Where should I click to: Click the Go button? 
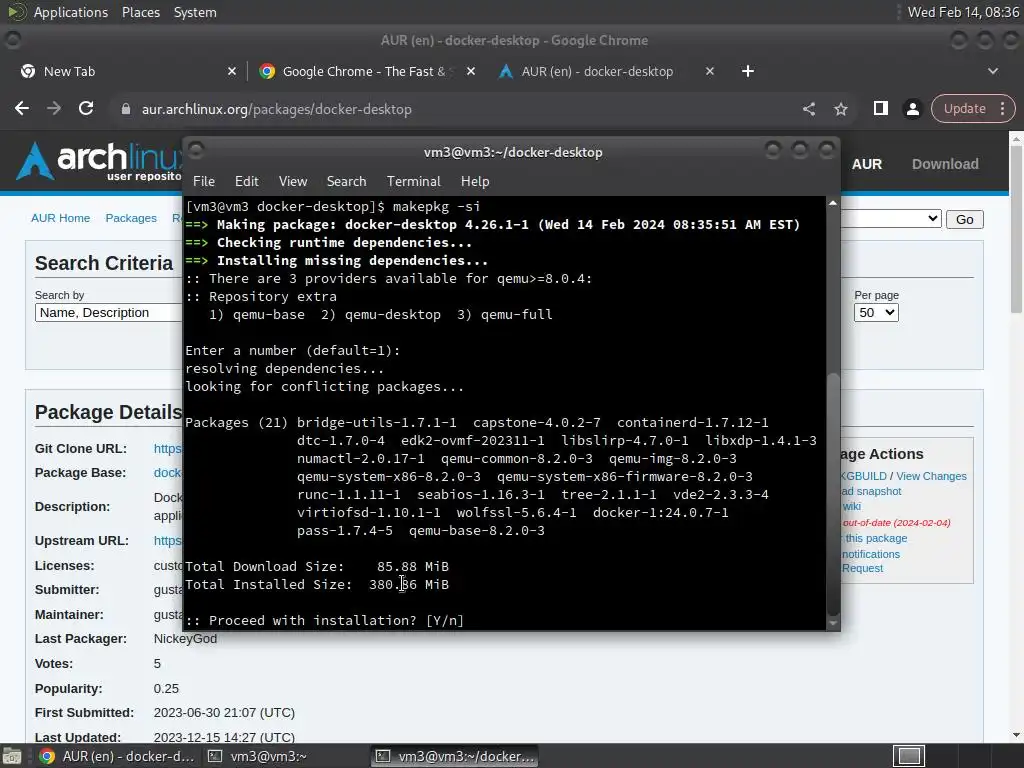click(x=965, y=219)
